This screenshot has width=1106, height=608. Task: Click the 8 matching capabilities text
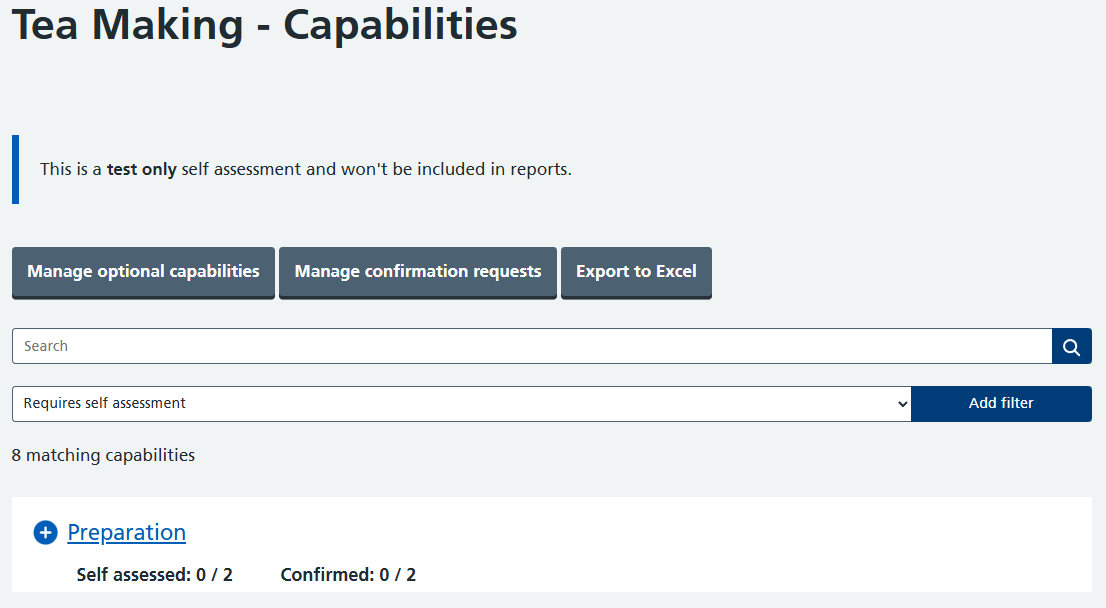(x=103, y=456)
